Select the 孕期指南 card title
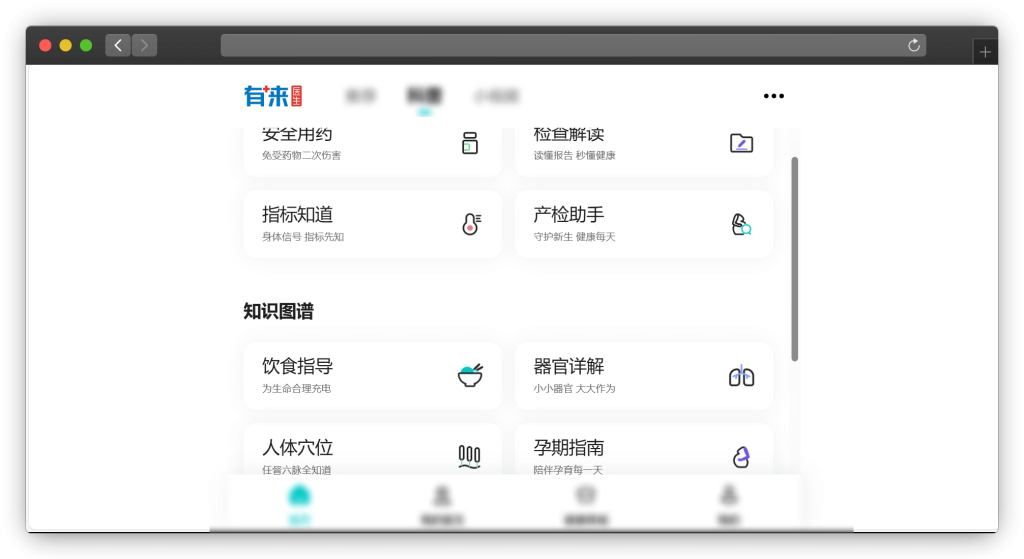The height and width of the screenshot is (559, 1024). pyautogui.click(x=569, y=447)
